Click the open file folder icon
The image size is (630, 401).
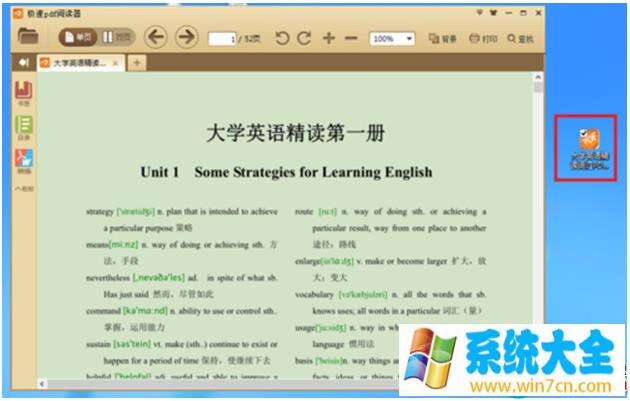tap(28, 38)
